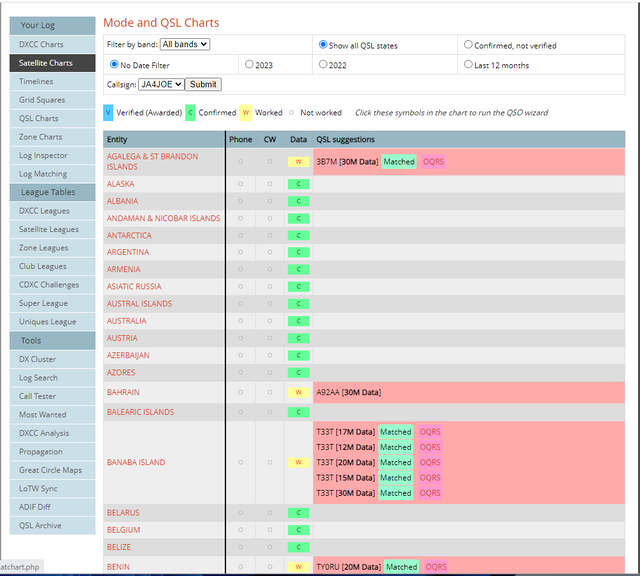Click the green C badge for Albania
The image size is (640, 576).
coord(298,201)
